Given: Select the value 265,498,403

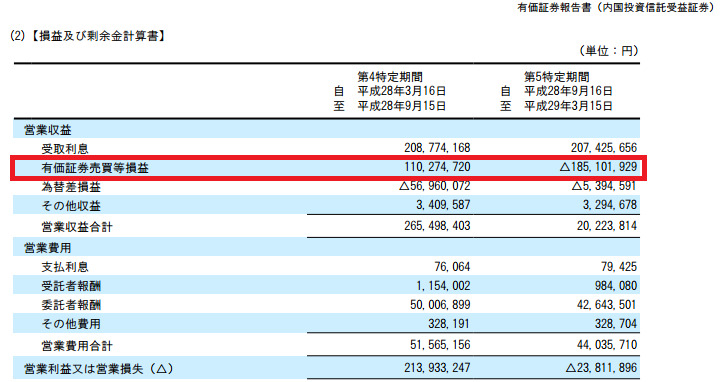Looking at the screenshot, I should (x=437, y=226).
